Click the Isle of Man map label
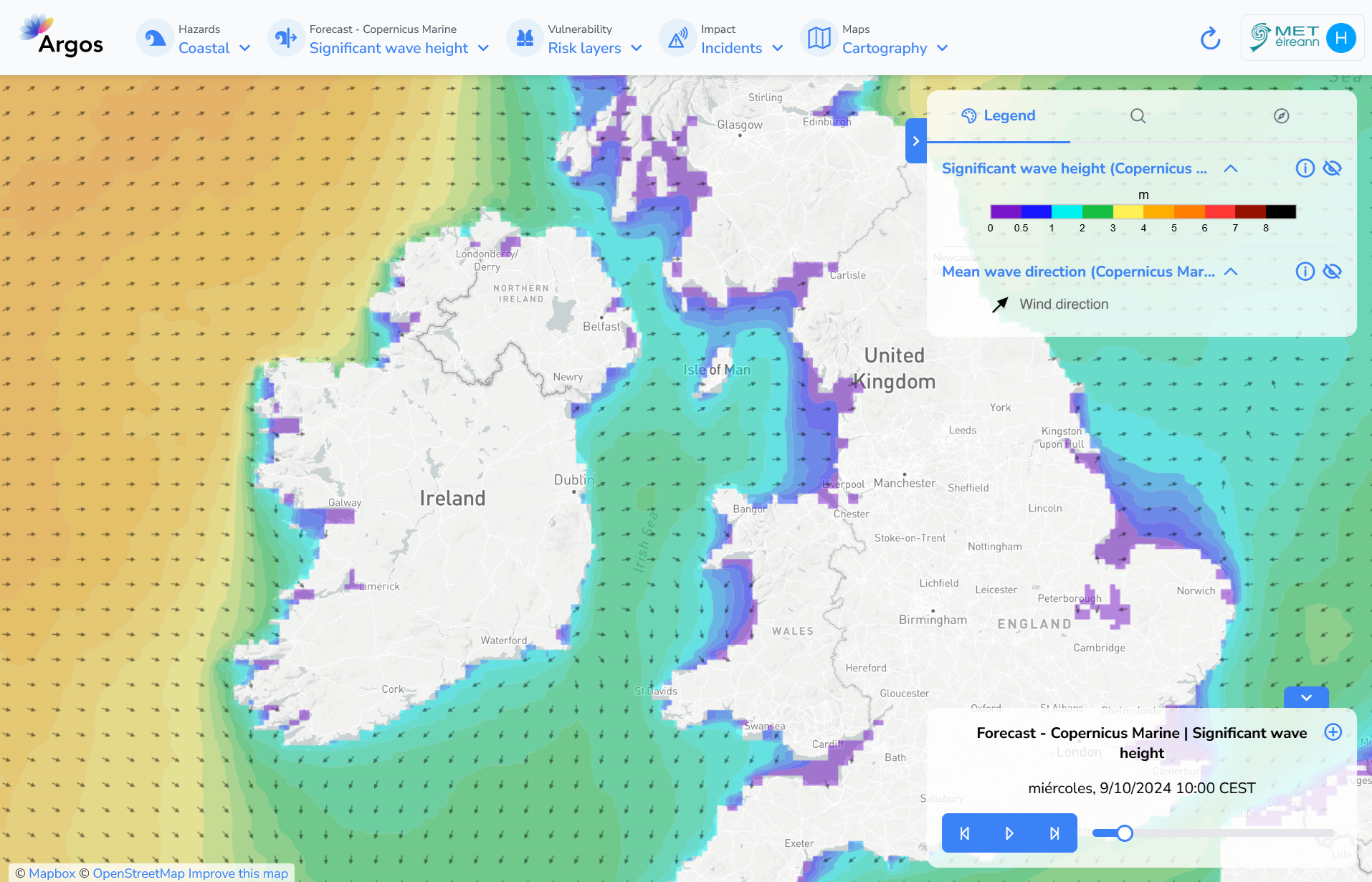Viewport: 1372px width, 882px height. click(x=717, y=370)
